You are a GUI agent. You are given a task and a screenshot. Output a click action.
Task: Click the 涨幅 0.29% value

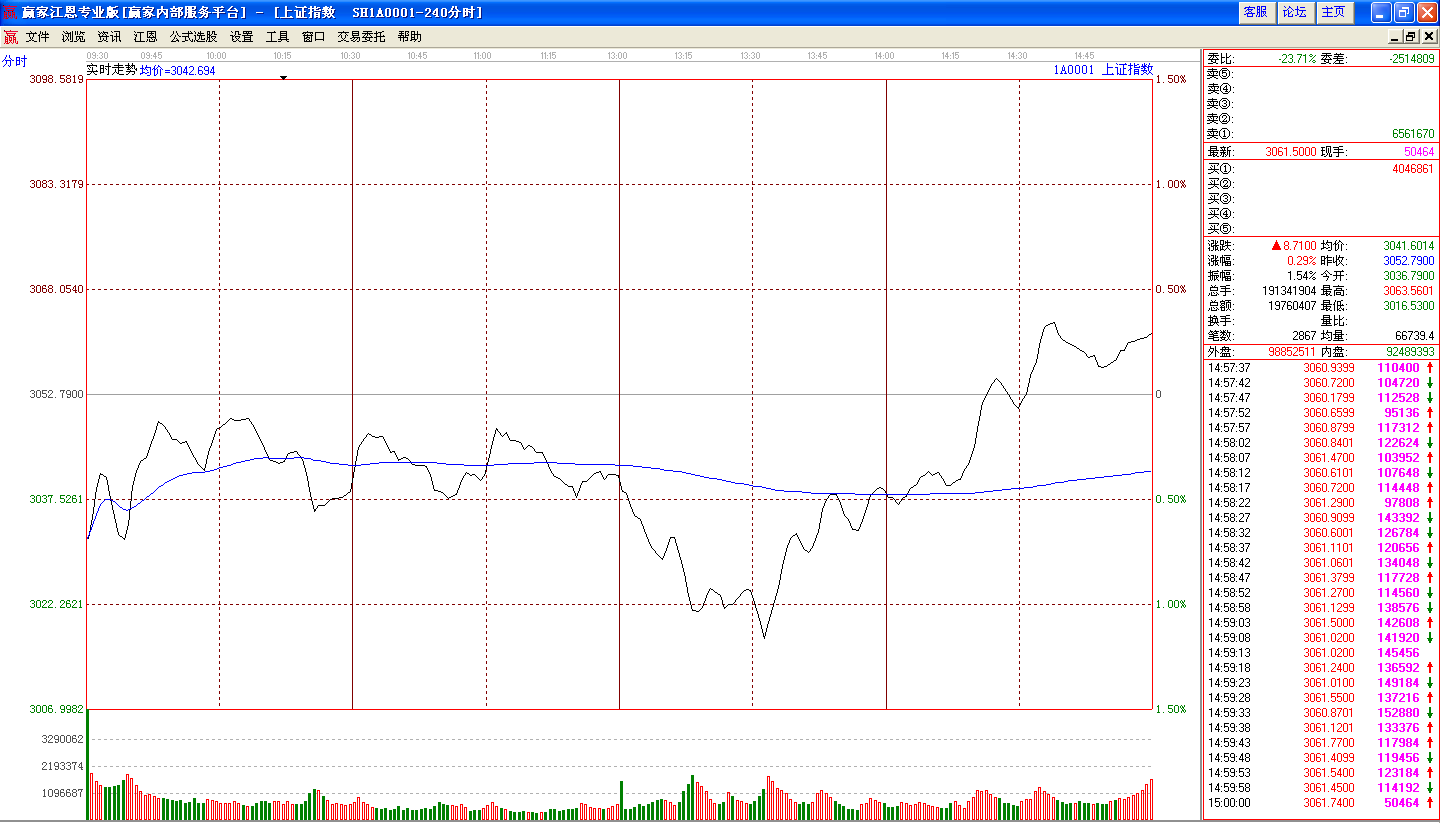pos(1302,261)
